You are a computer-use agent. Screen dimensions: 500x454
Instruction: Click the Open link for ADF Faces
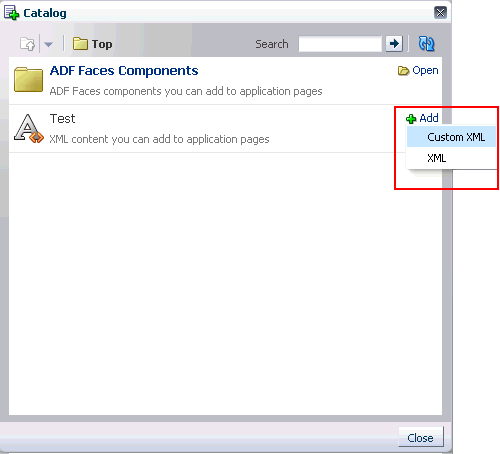coord(425,70)
